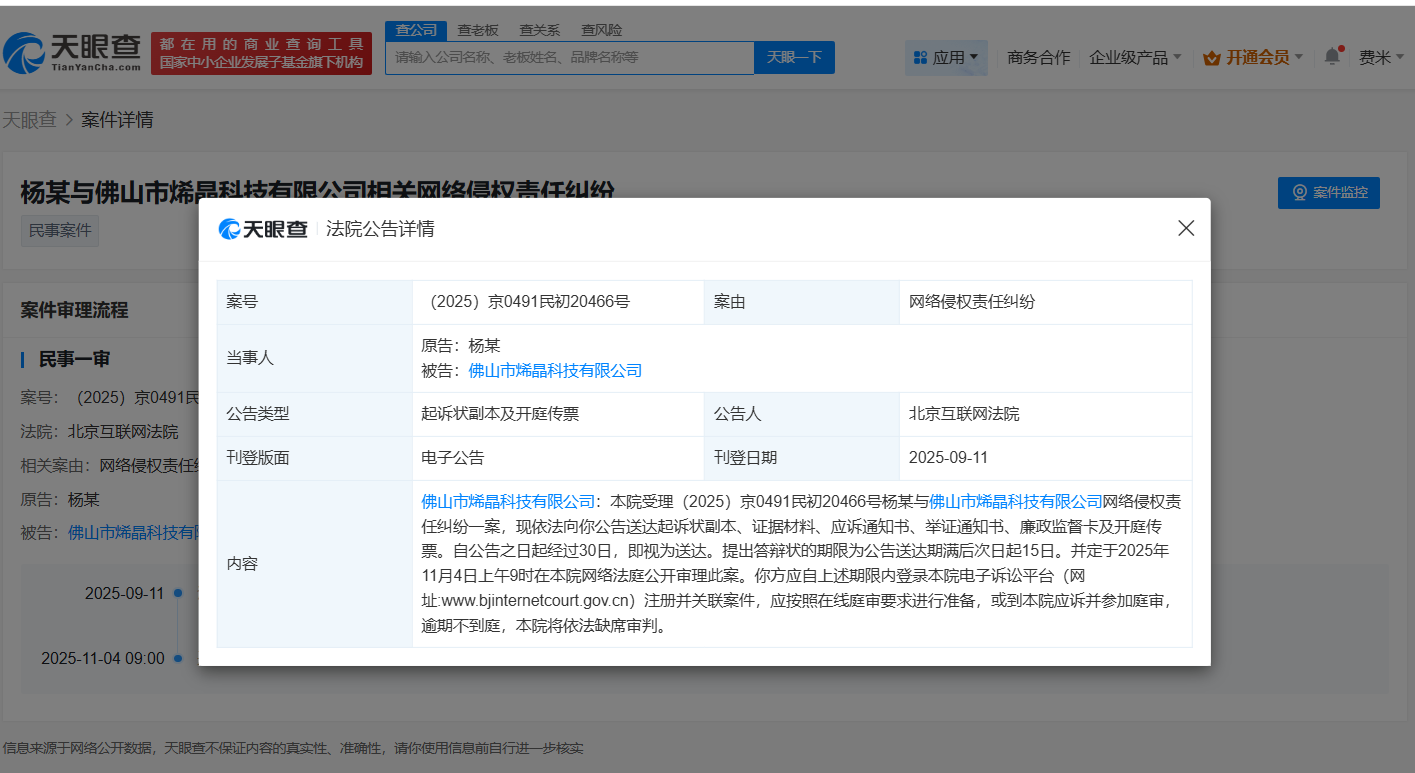Click the 天眼一下 search button
The width and height of the screenshot is (1415, 773).
pyautogui.click(x=794, y=57)
